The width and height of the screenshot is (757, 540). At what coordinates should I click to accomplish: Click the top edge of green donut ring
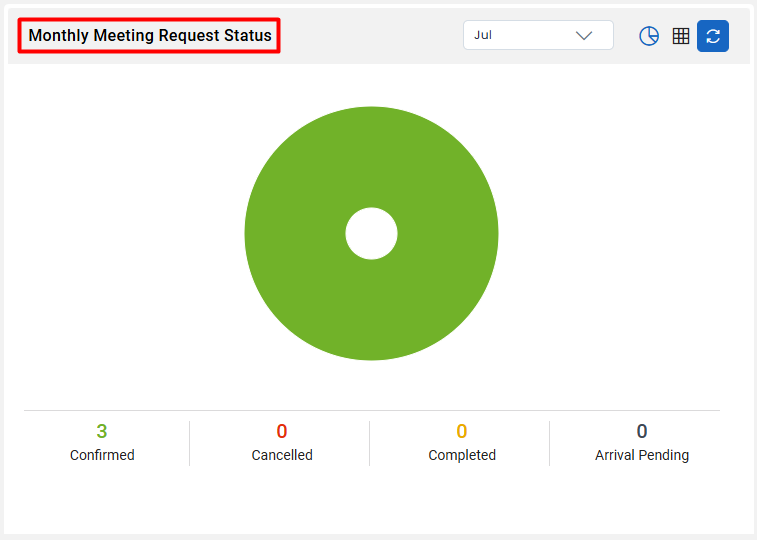[371, 116]
